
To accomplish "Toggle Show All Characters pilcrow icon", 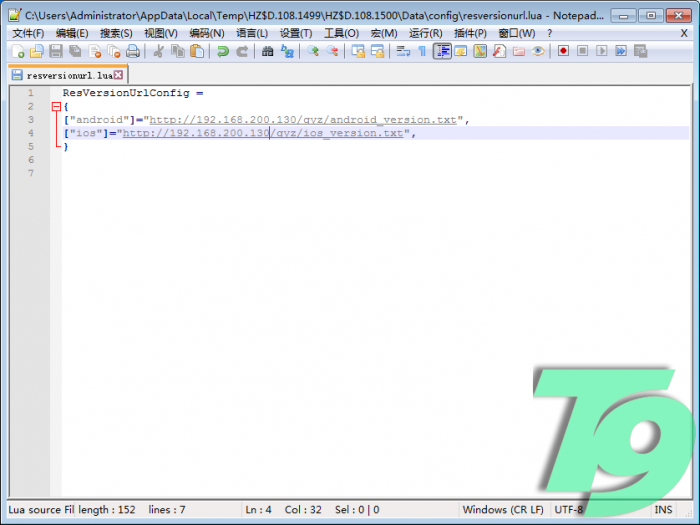I will coord(422,51).
